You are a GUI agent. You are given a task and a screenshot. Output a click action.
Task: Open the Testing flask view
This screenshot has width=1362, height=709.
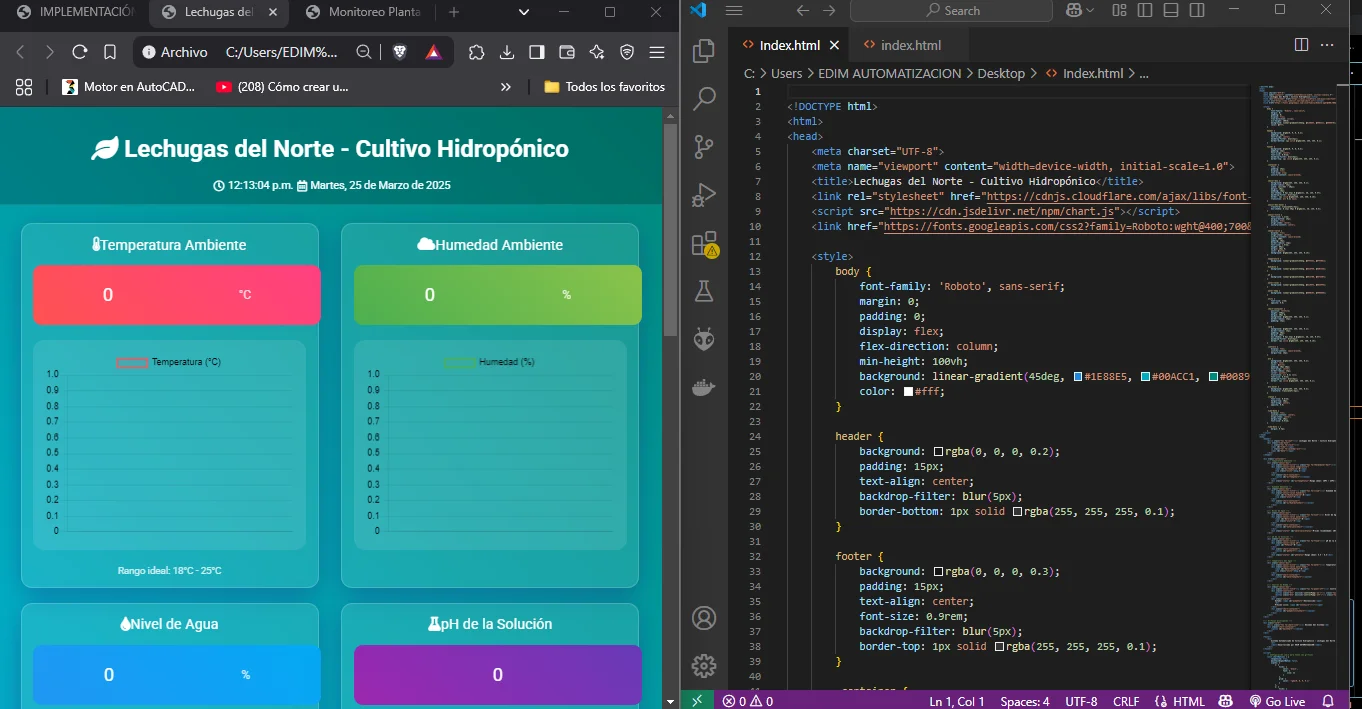pyautogui.click(x=704, y=291)
